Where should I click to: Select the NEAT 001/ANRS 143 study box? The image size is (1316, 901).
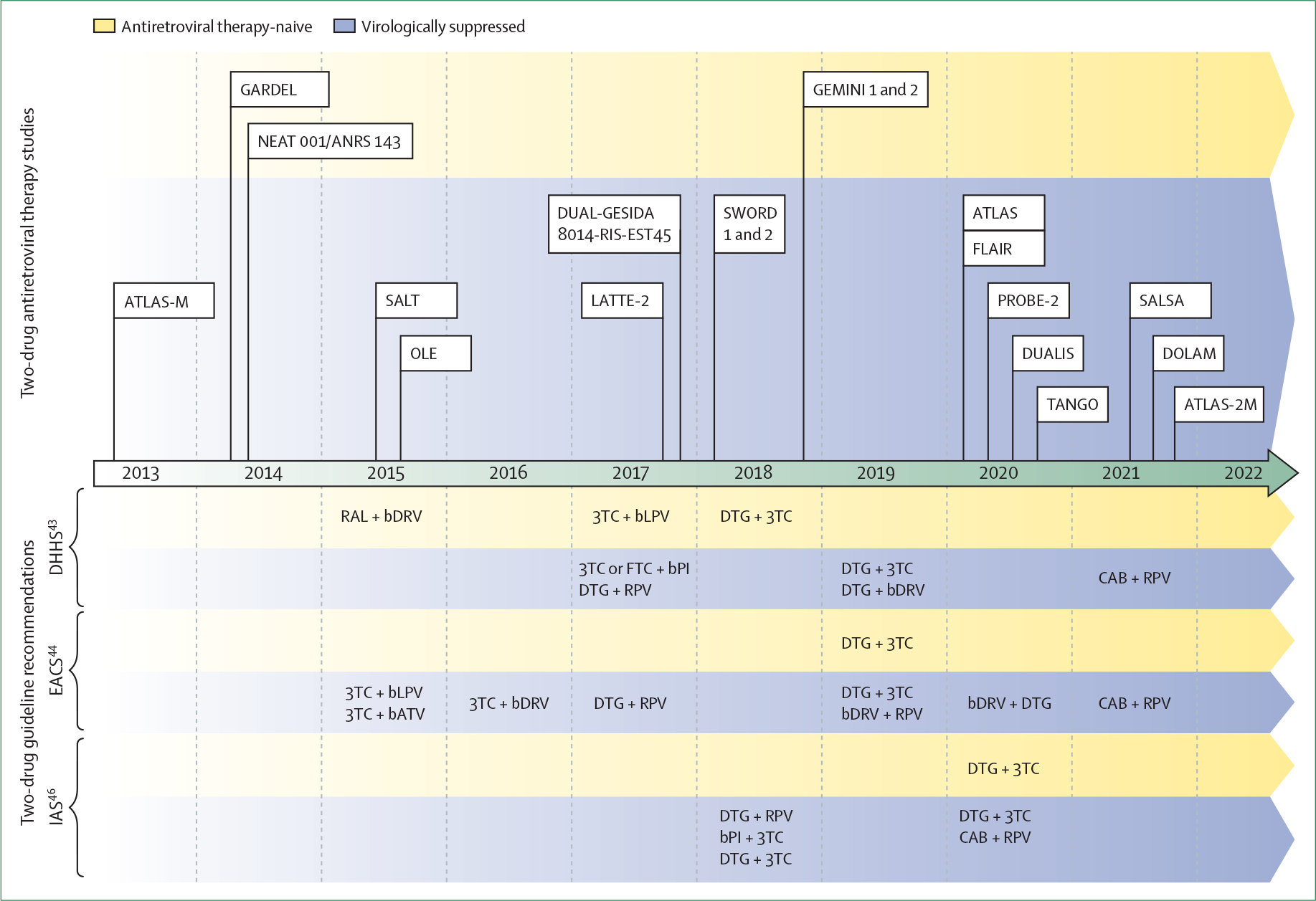[330, 141]
